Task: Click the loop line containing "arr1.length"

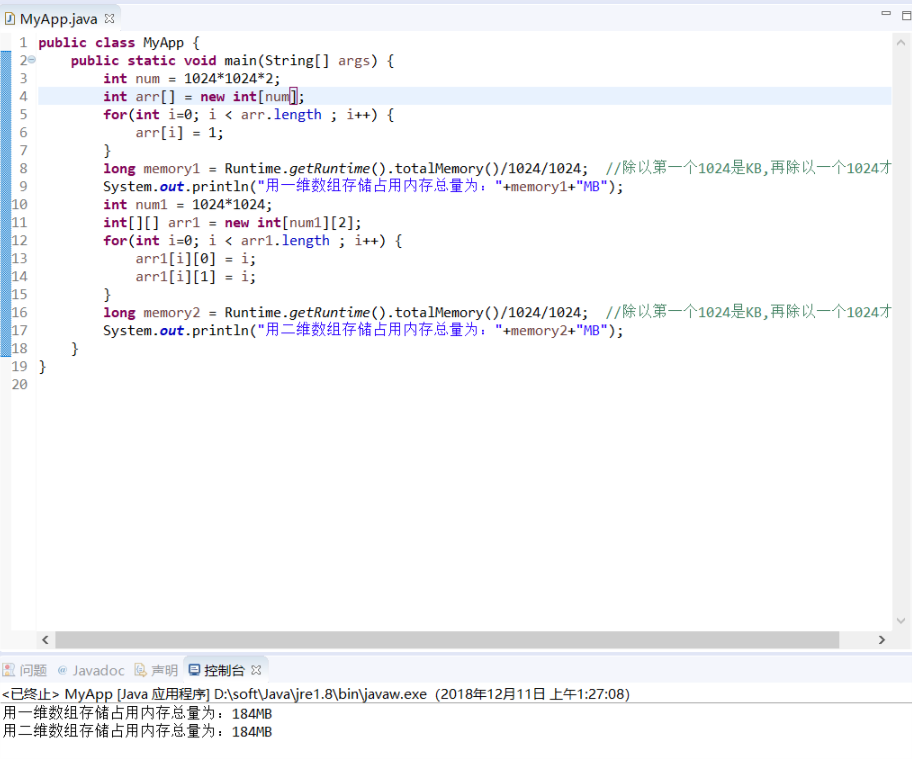Action: pyautogui.click(x=253, y=241)
